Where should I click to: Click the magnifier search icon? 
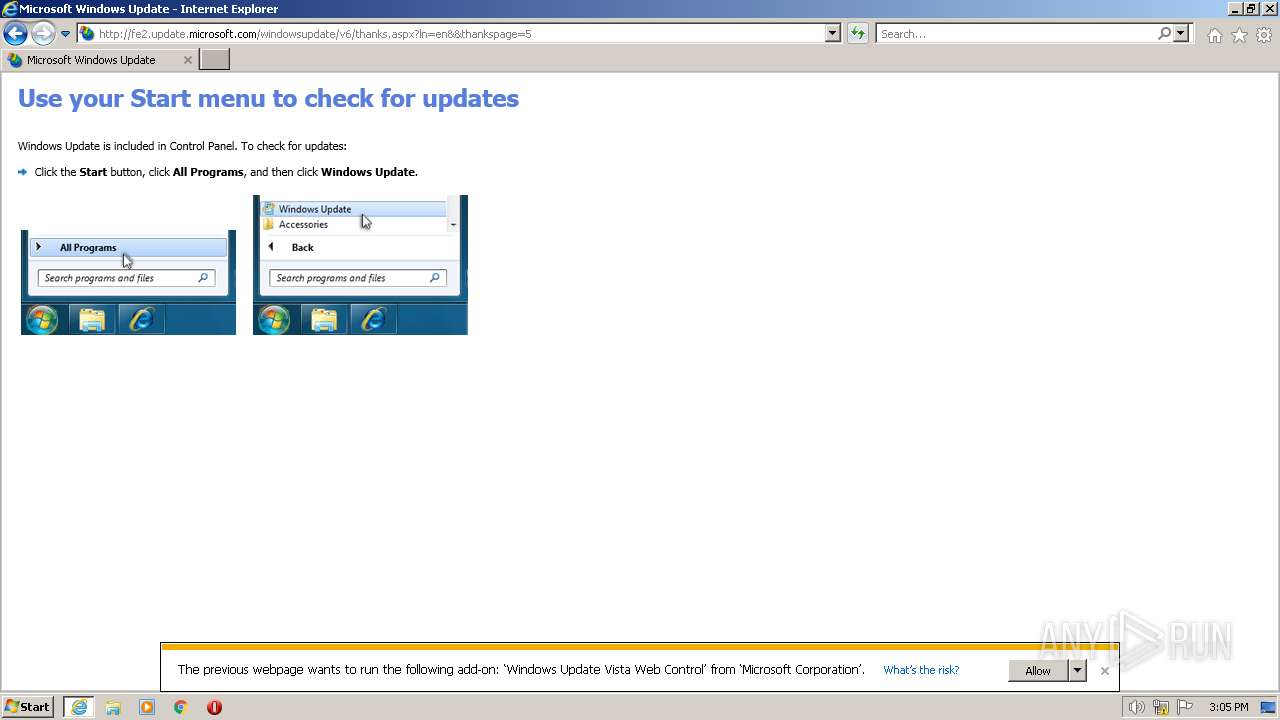pos(1164,34)
